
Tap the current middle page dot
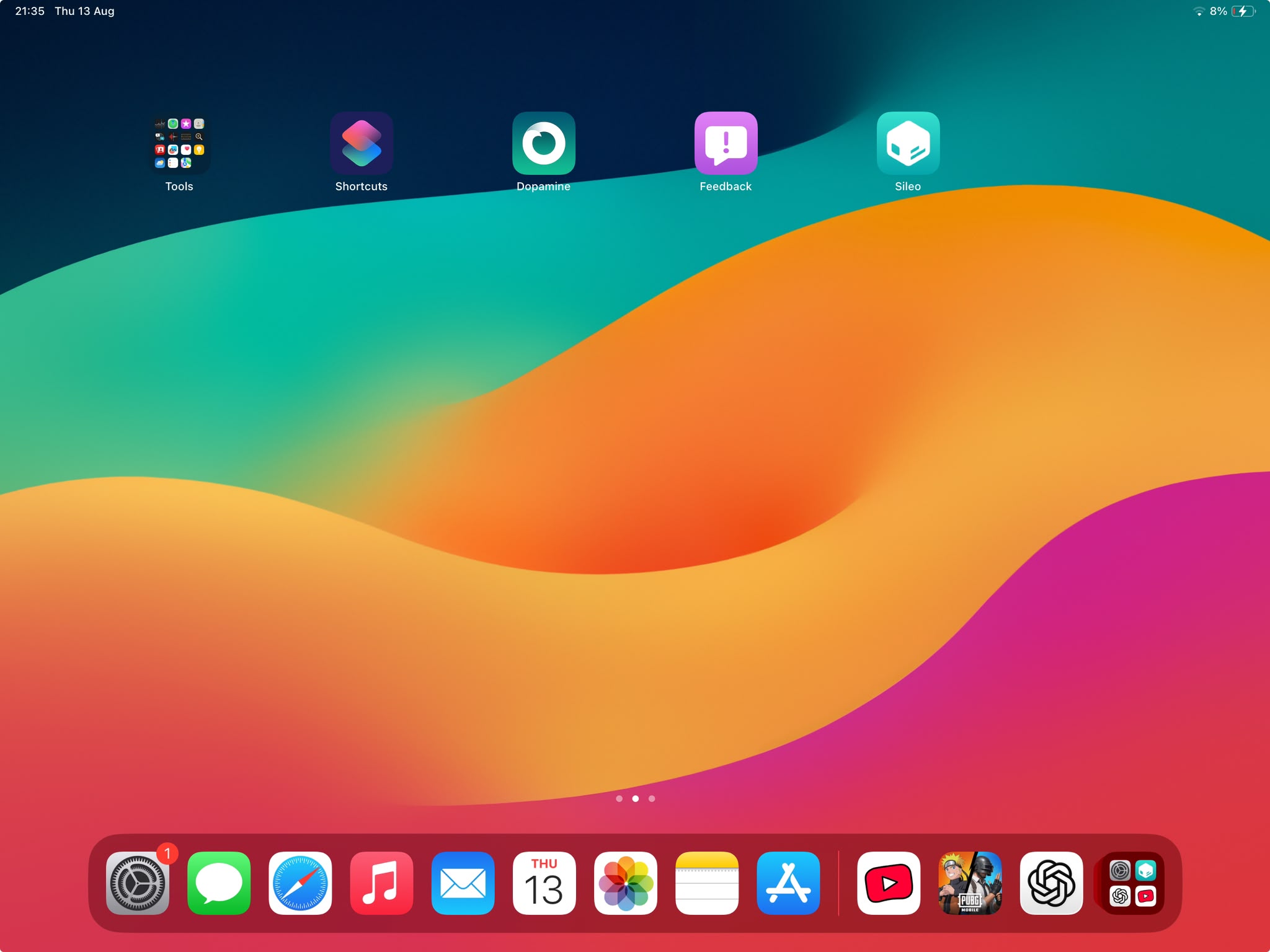tap(635, 798)
